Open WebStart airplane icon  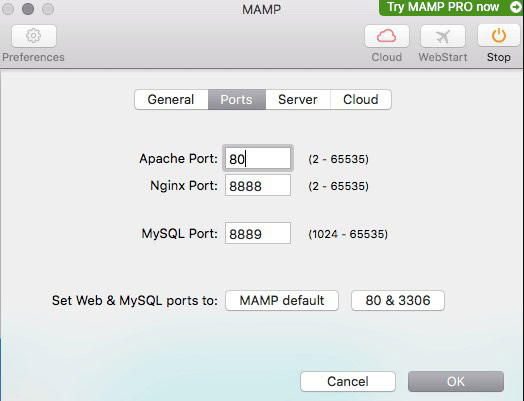[x=443, y=36]
